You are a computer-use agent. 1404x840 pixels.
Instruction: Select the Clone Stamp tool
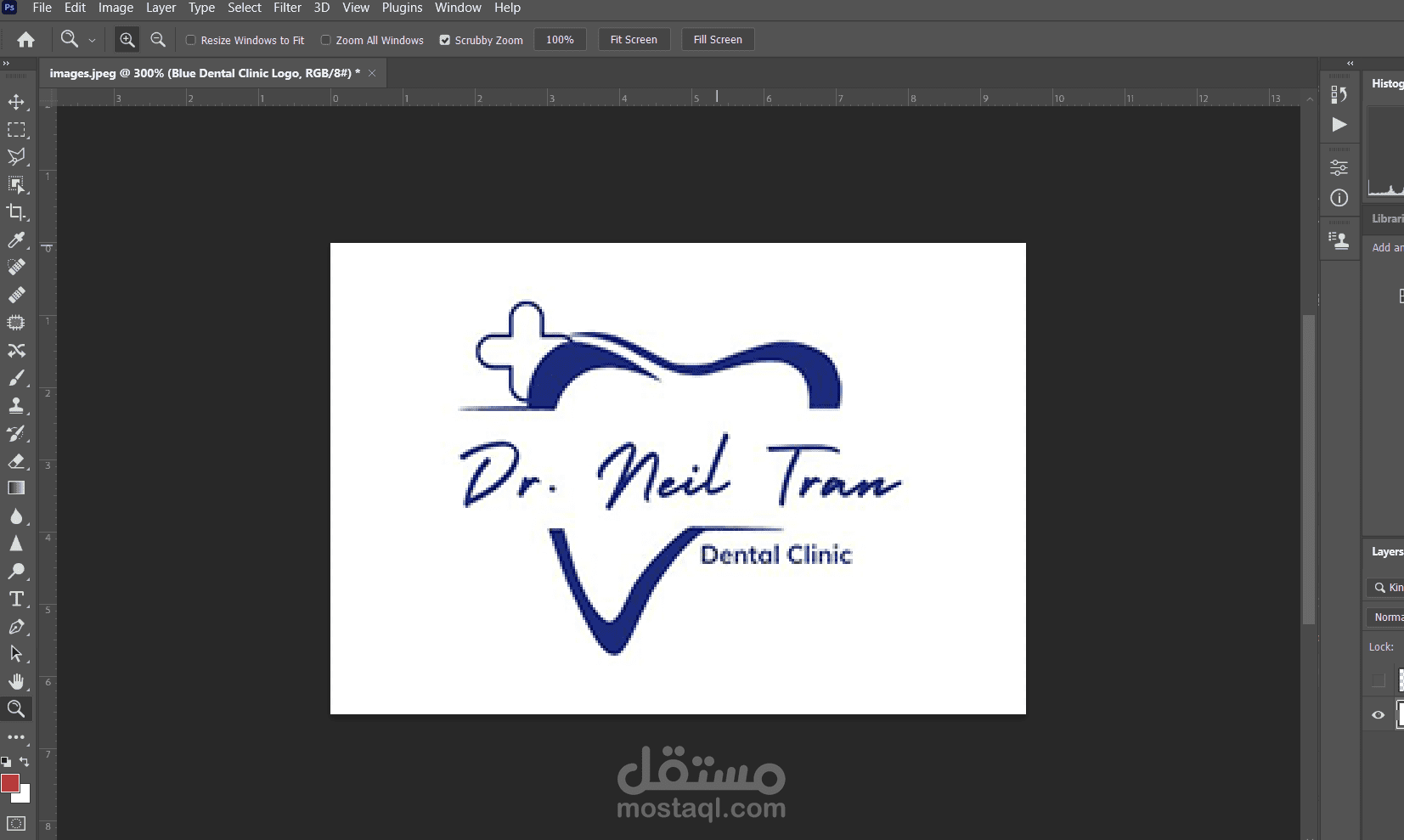pyautogui.click(x=16, y=405)
